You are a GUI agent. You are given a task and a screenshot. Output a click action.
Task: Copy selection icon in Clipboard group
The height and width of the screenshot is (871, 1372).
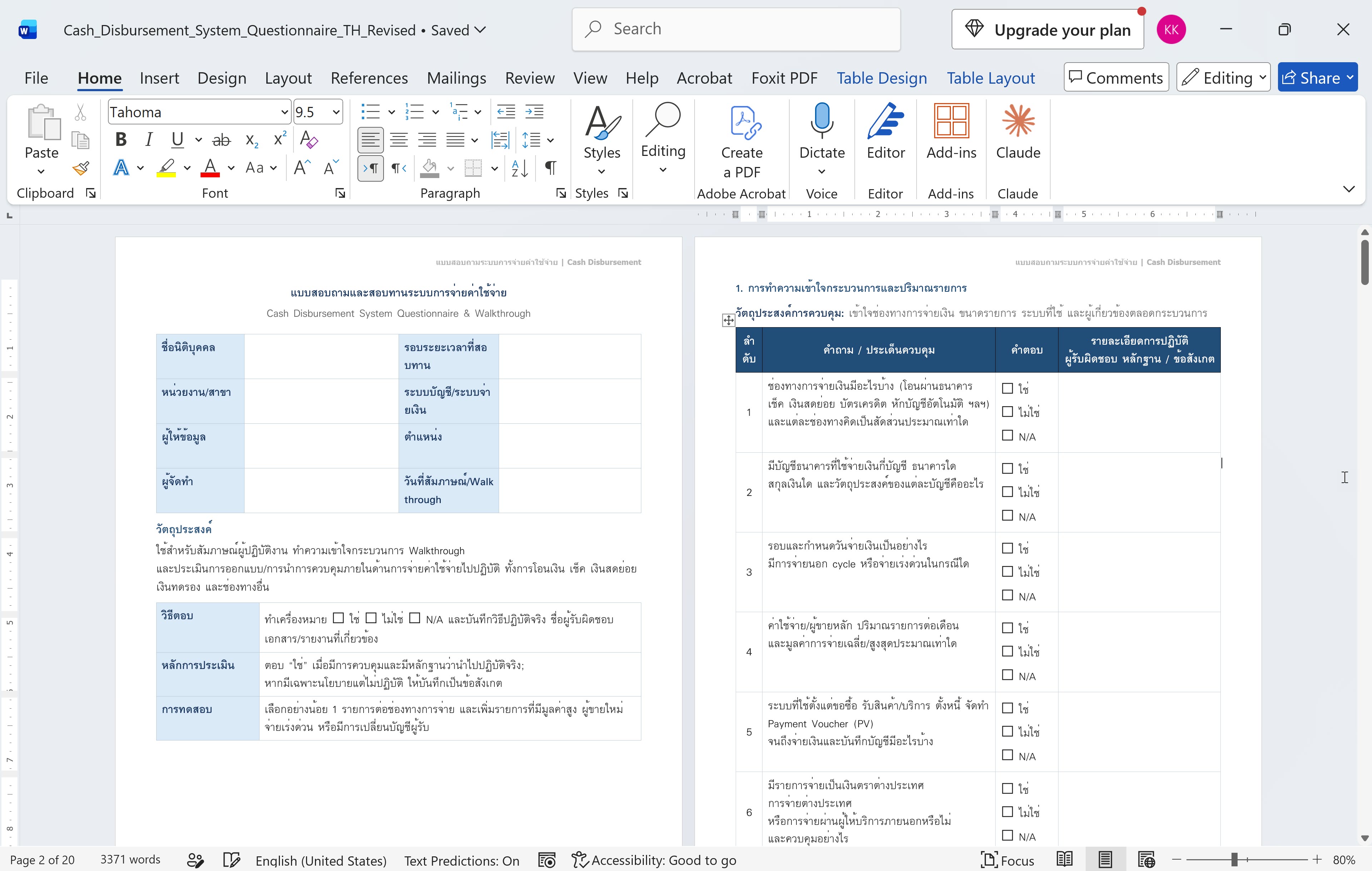tap(80, 140)
